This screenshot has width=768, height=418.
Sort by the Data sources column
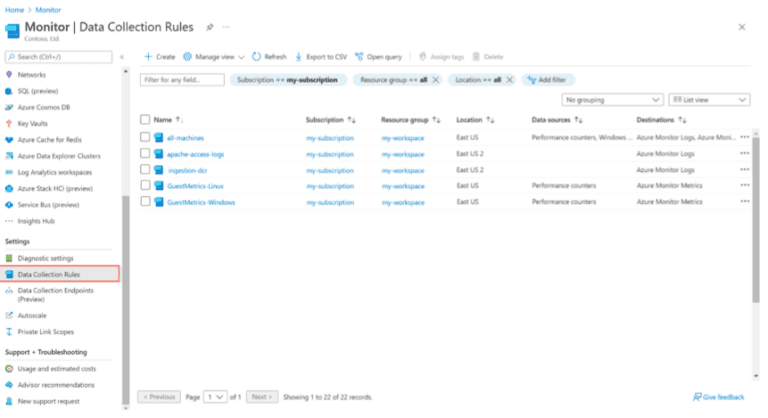click(x=557, y=120)
